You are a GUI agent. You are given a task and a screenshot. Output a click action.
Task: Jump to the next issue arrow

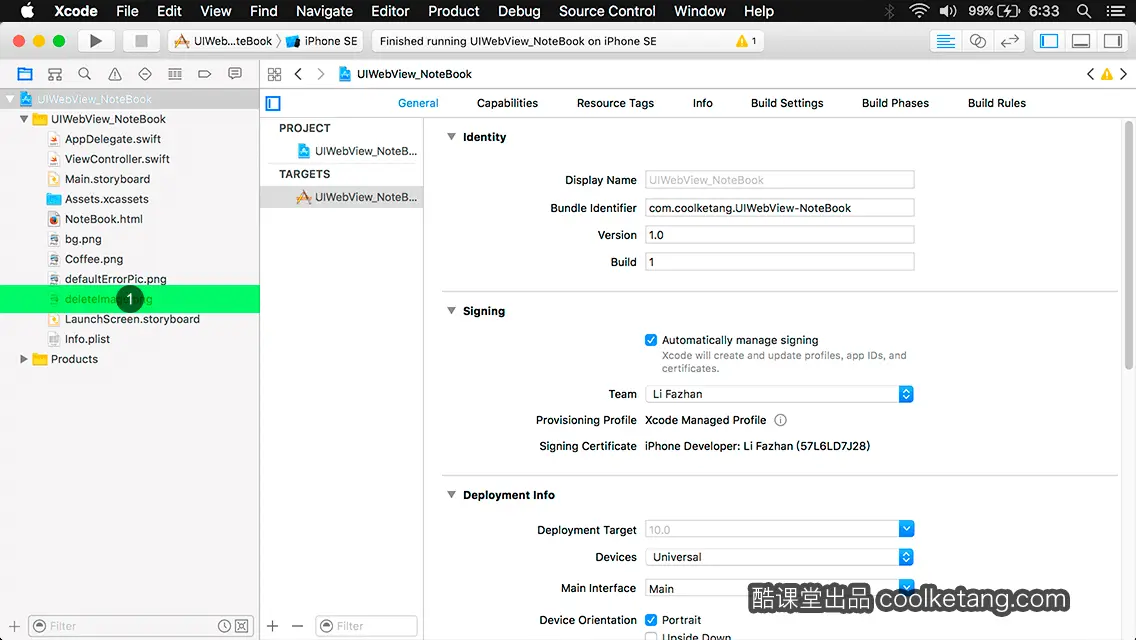point(1124,74)
